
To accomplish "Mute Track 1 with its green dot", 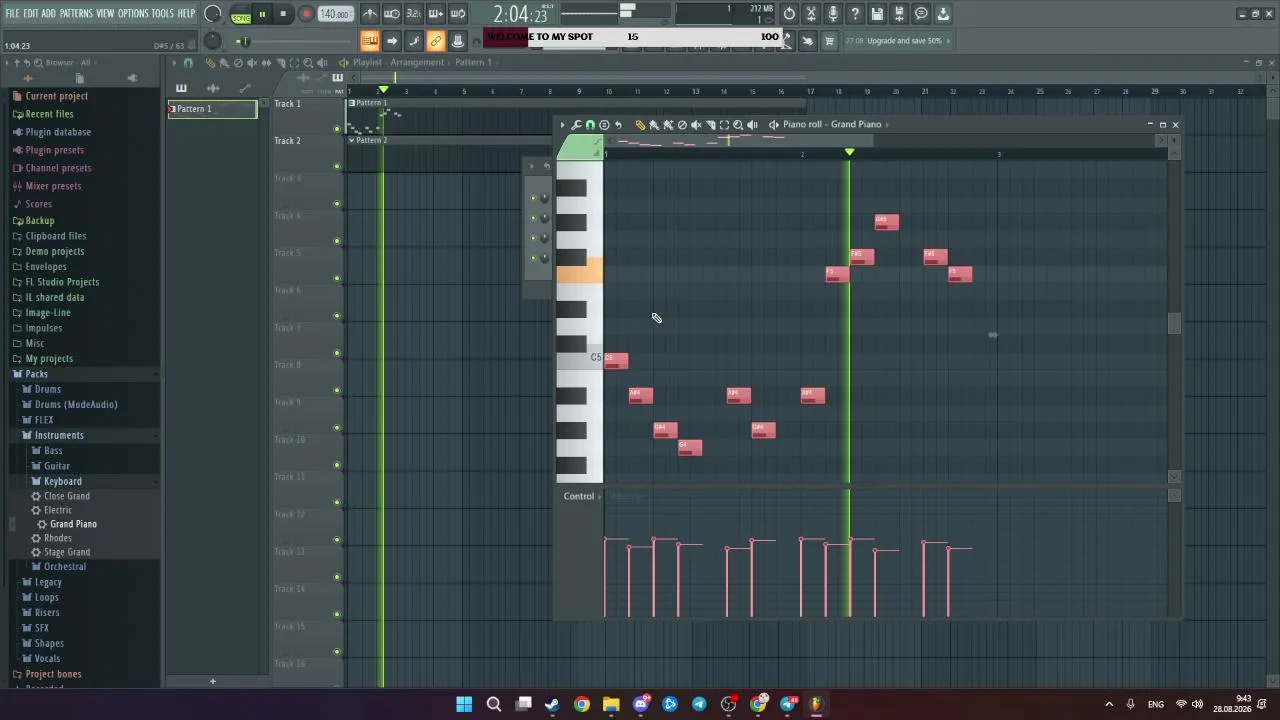I will tap(337, 129).
